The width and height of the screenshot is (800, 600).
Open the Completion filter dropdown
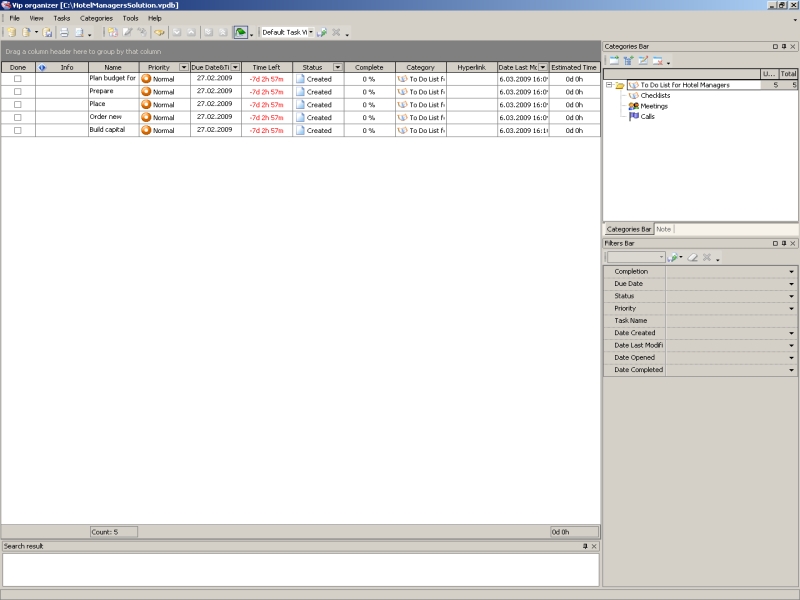(791, 272)
